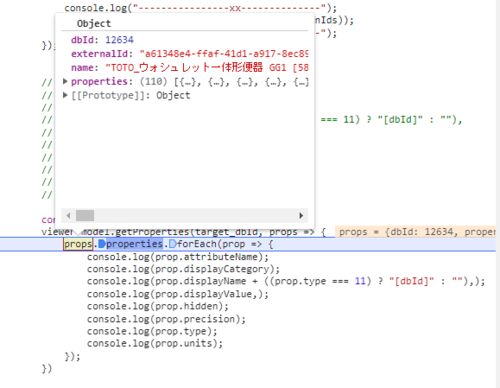
Task: Click the scroll left arrow in popup
Action: click(x=68, y=215)
